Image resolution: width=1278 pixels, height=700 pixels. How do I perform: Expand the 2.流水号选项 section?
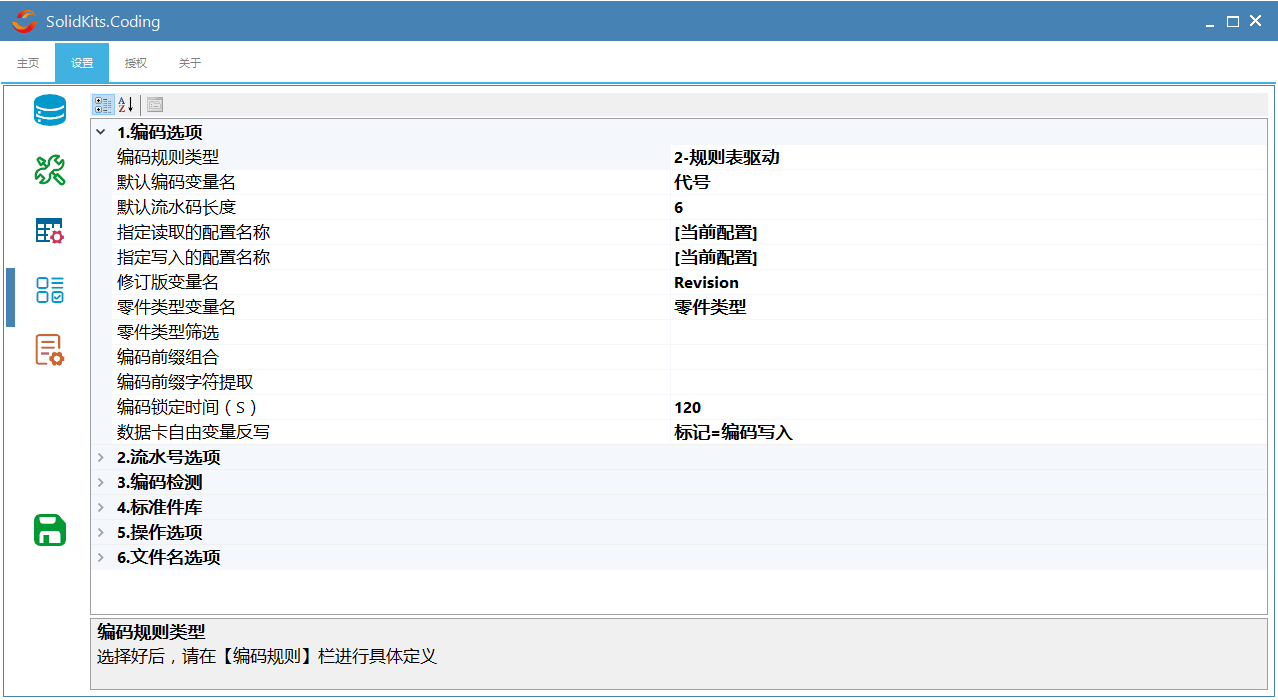[100, 457]
